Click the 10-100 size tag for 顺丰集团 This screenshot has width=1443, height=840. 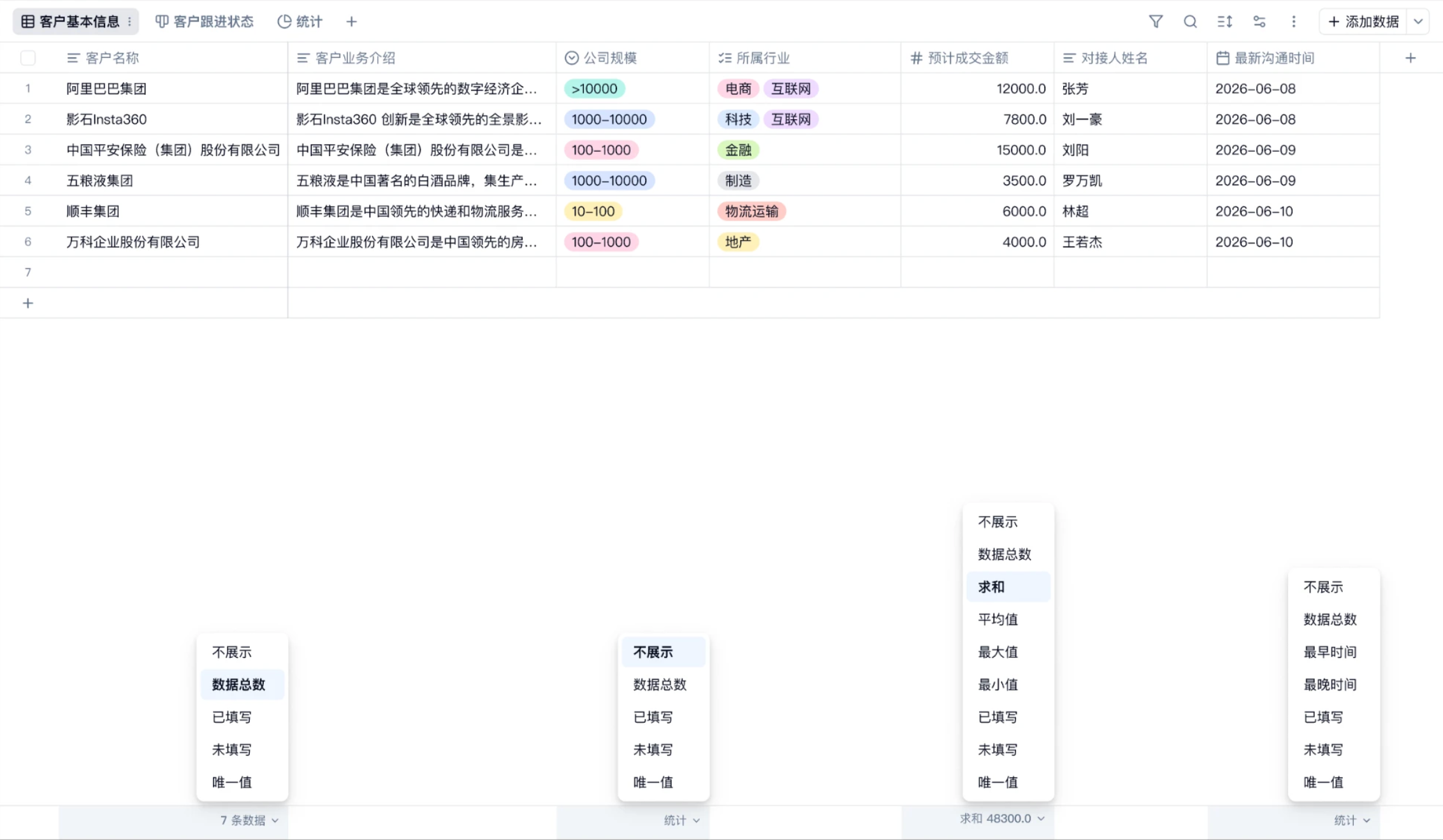click(x=593, y=211)
